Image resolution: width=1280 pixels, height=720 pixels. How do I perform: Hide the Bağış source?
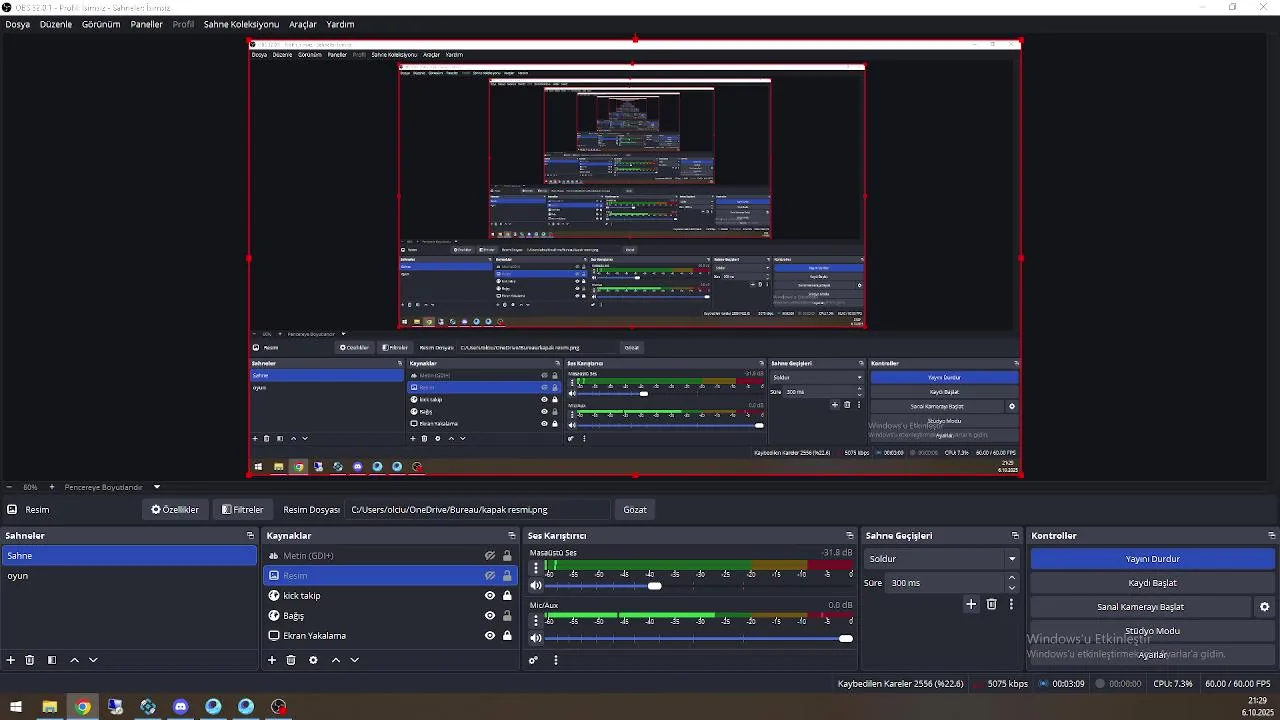(x=490, y=616)
